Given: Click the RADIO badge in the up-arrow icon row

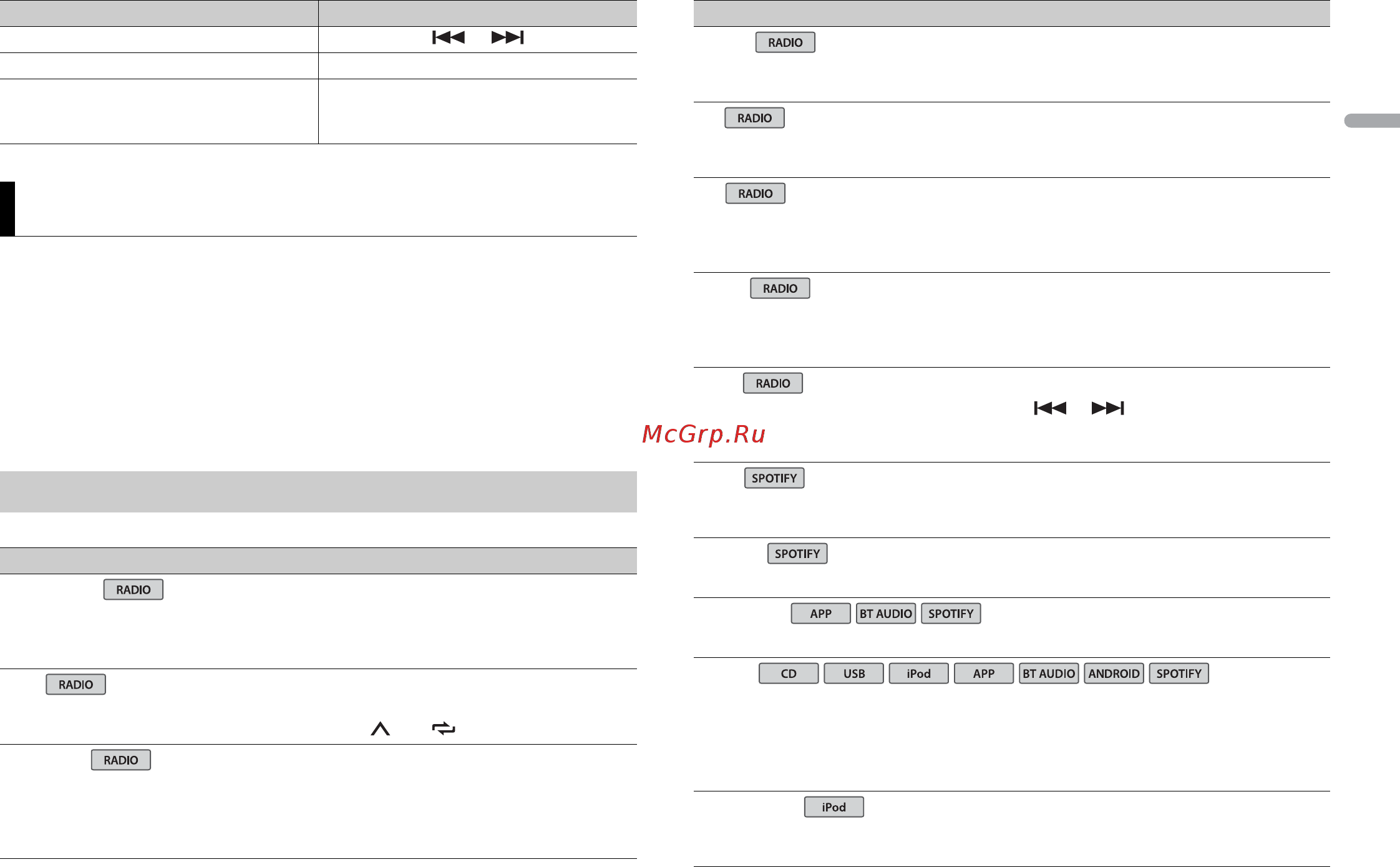Looking at the screenshot, I should (75, 685).
